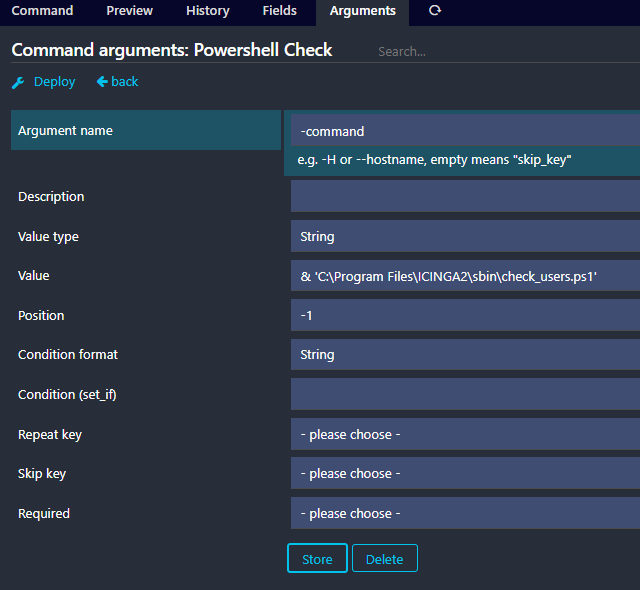Image resolution: width=640 pixels, height=590 pixels.
Task: Click the Condition (set_if) input
Action: 465,394
